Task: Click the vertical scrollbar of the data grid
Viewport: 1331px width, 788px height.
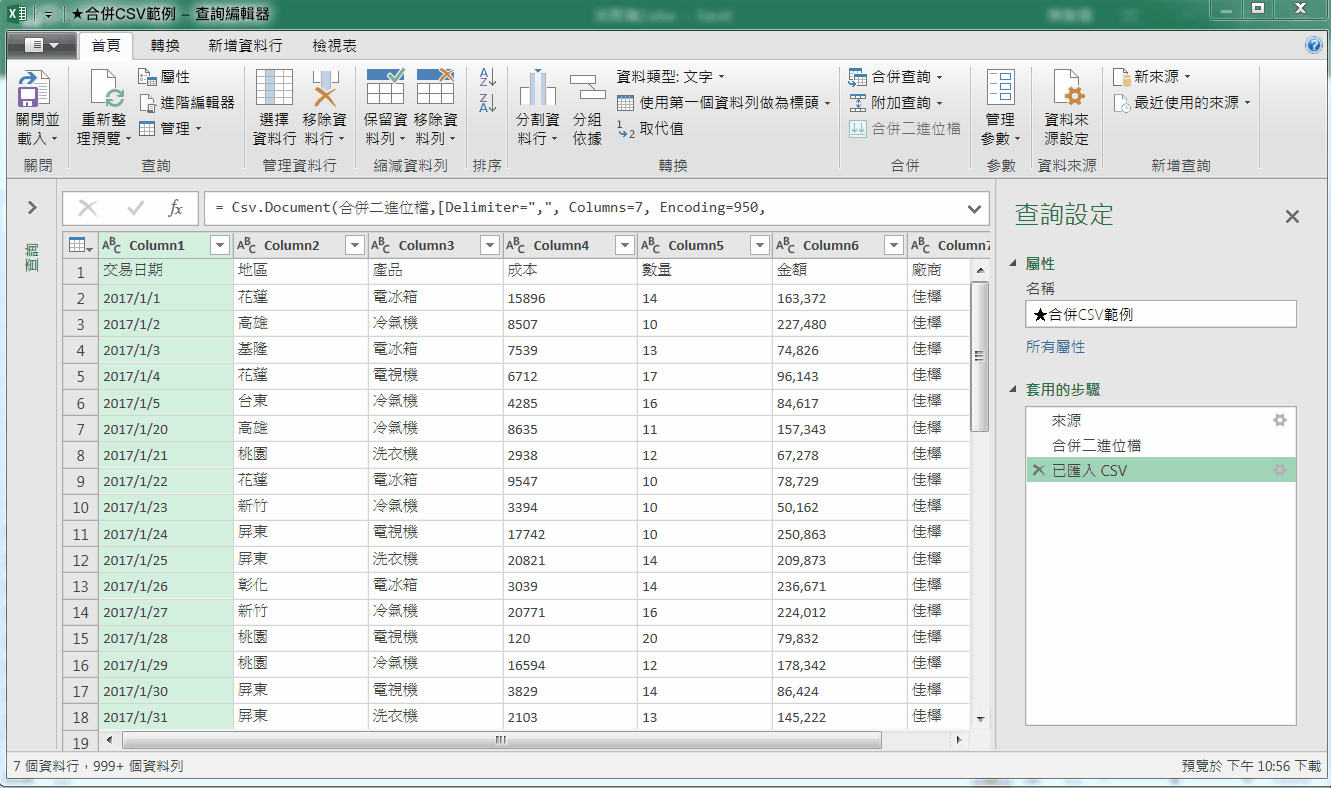Action: [980, 355]
